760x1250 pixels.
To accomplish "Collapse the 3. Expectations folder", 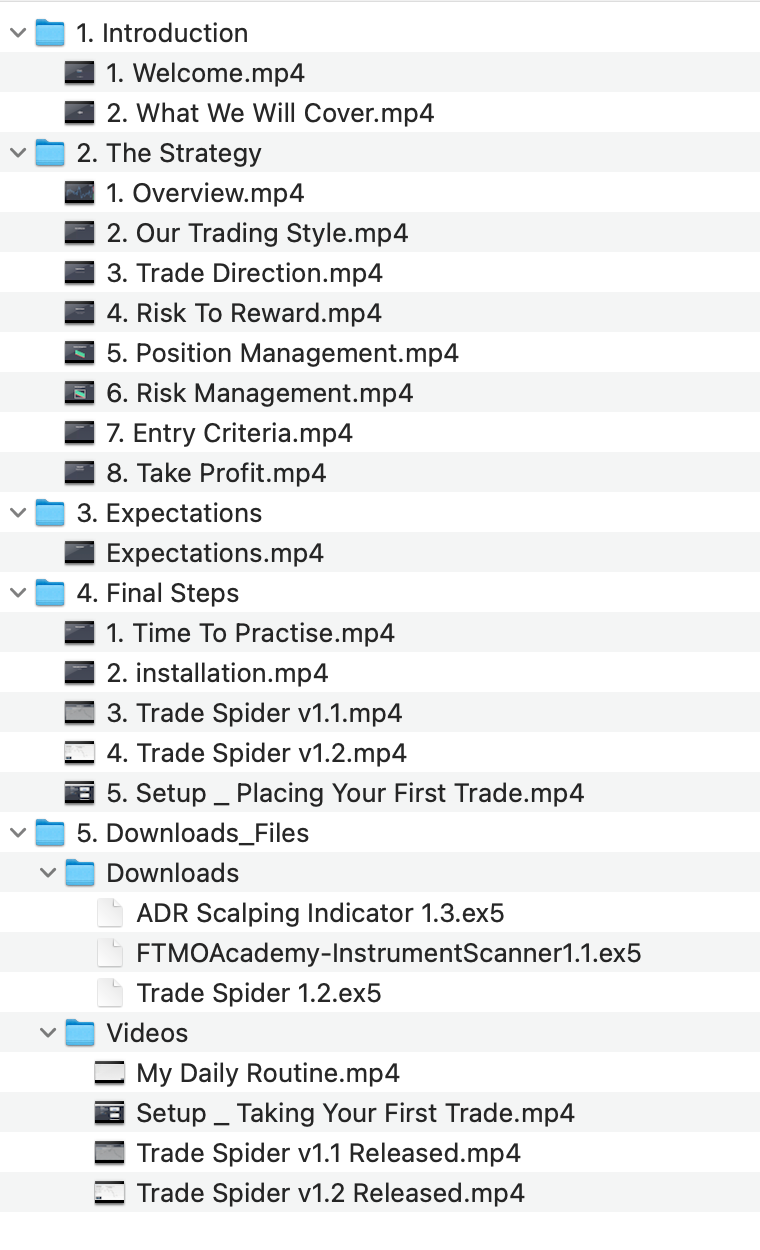I will (x=17, y=513).
